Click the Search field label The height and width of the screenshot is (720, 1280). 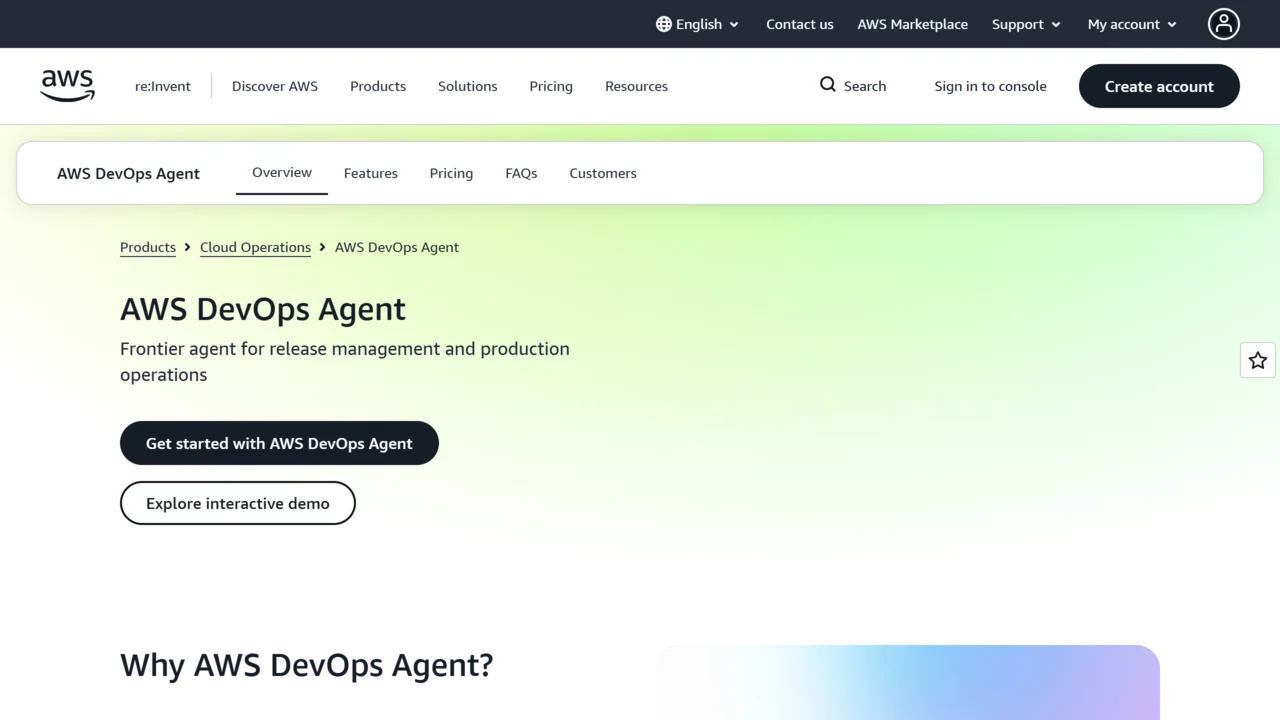865,86
